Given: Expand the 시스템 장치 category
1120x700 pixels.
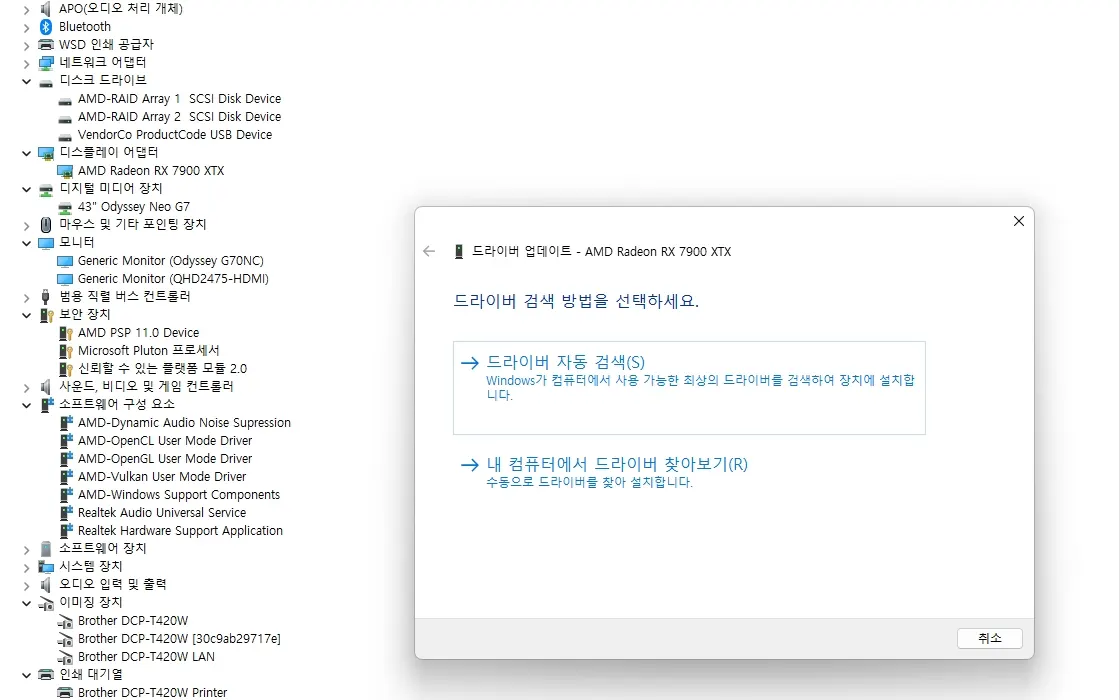Looking at the screenshot, I should tap(26, 567).
